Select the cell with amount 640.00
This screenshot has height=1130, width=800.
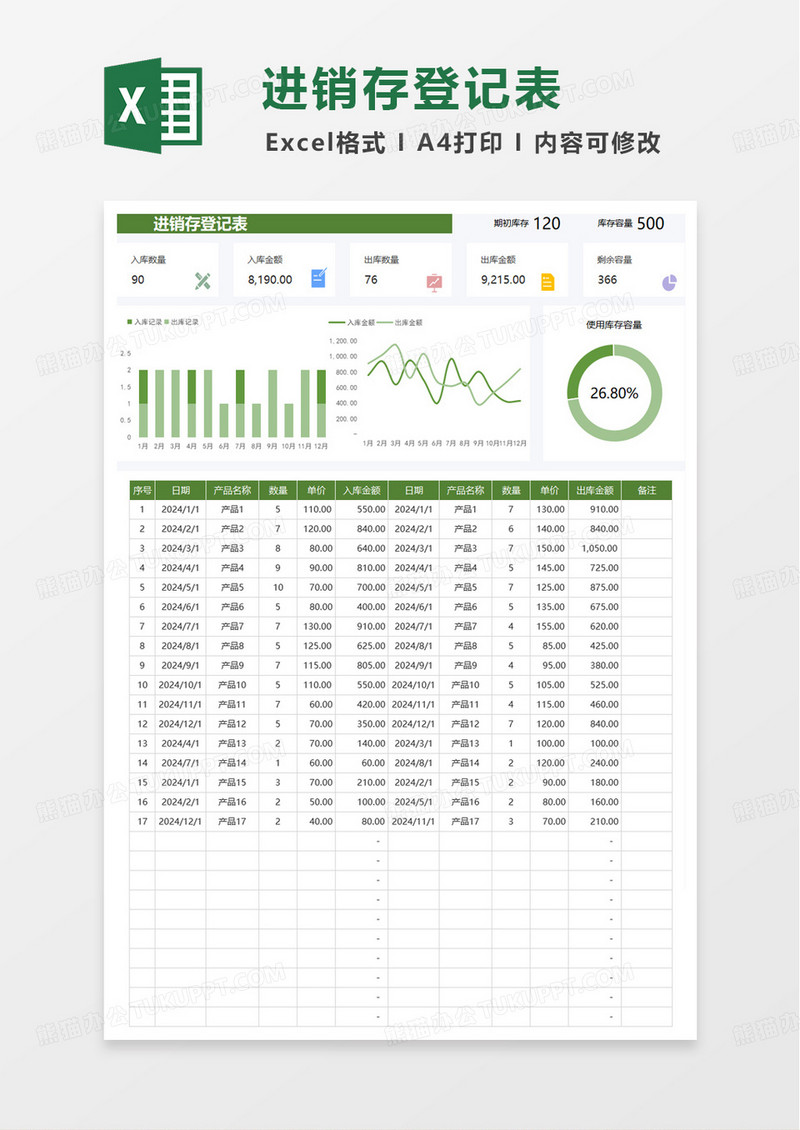pyautogui.click(x=361, y=548)
